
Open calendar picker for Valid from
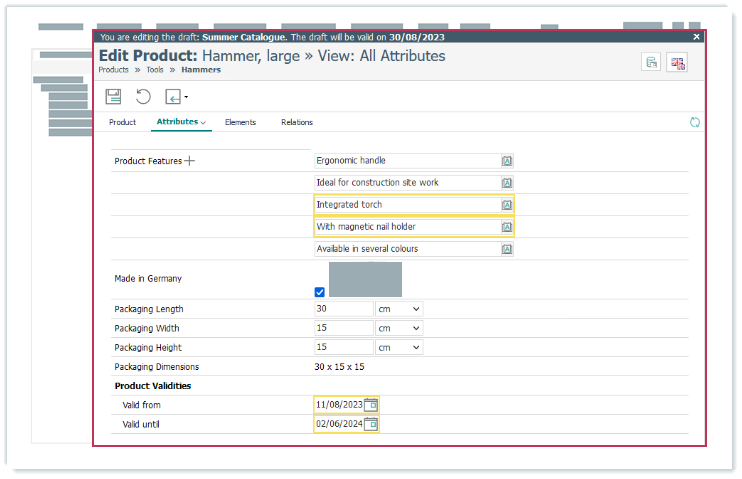(x=371, y=405)
